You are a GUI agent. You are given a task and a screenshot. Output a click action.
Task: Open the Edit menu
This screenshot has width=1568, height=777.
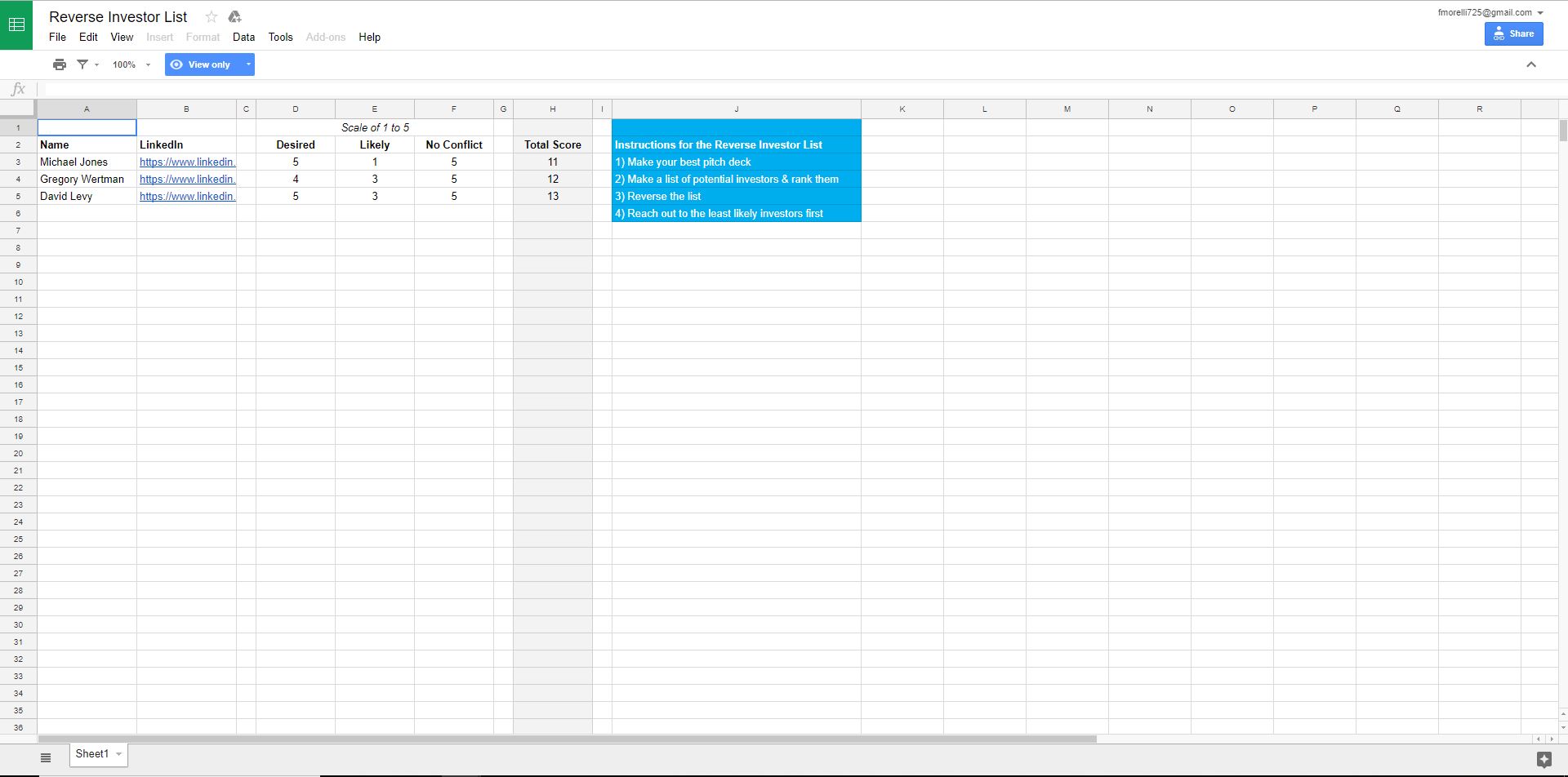pyautogui.click(x=88, y=37)
